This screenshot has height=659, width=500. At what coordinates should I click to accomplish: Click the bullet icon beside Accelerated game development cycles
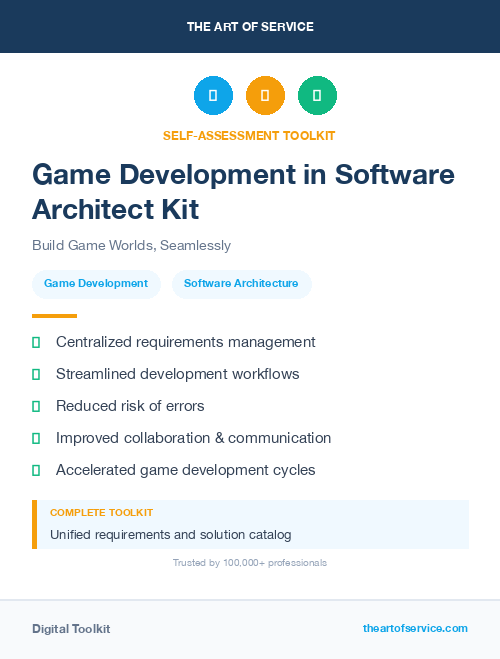click(36, 470)
